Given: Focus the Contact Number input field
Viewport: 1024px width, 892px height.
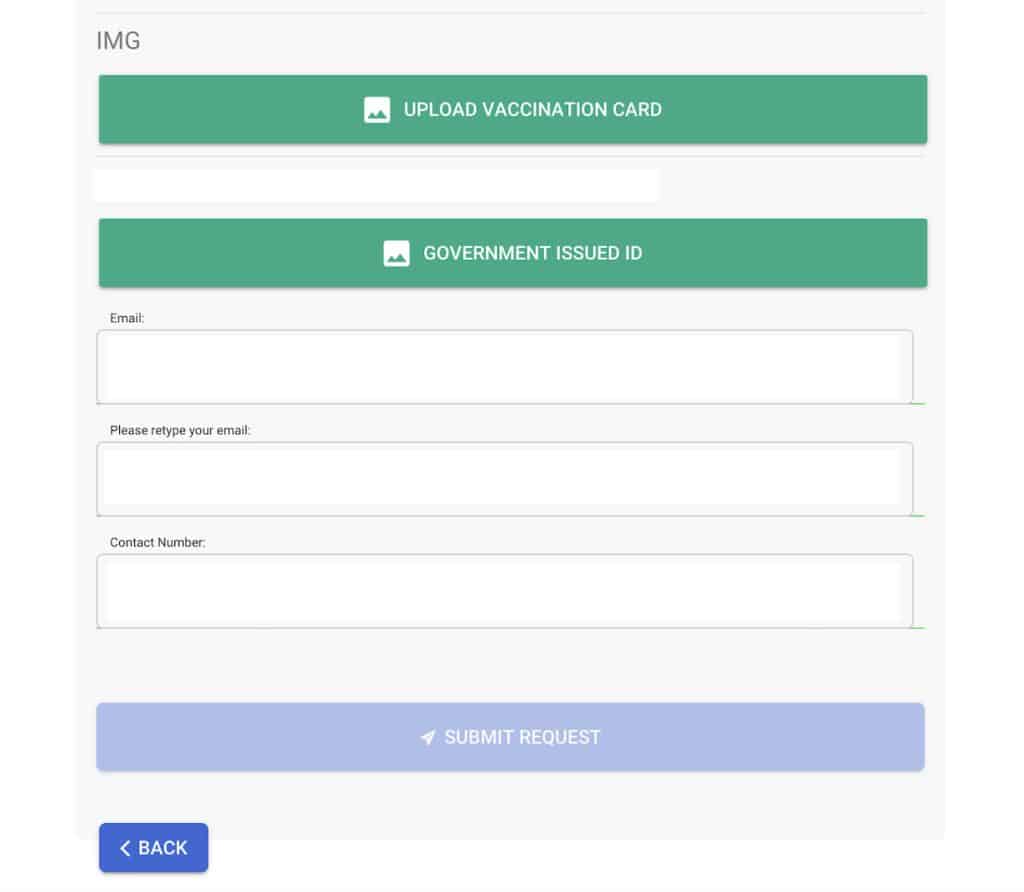Looking at the screenshot, I should click(x=504, y=591).
